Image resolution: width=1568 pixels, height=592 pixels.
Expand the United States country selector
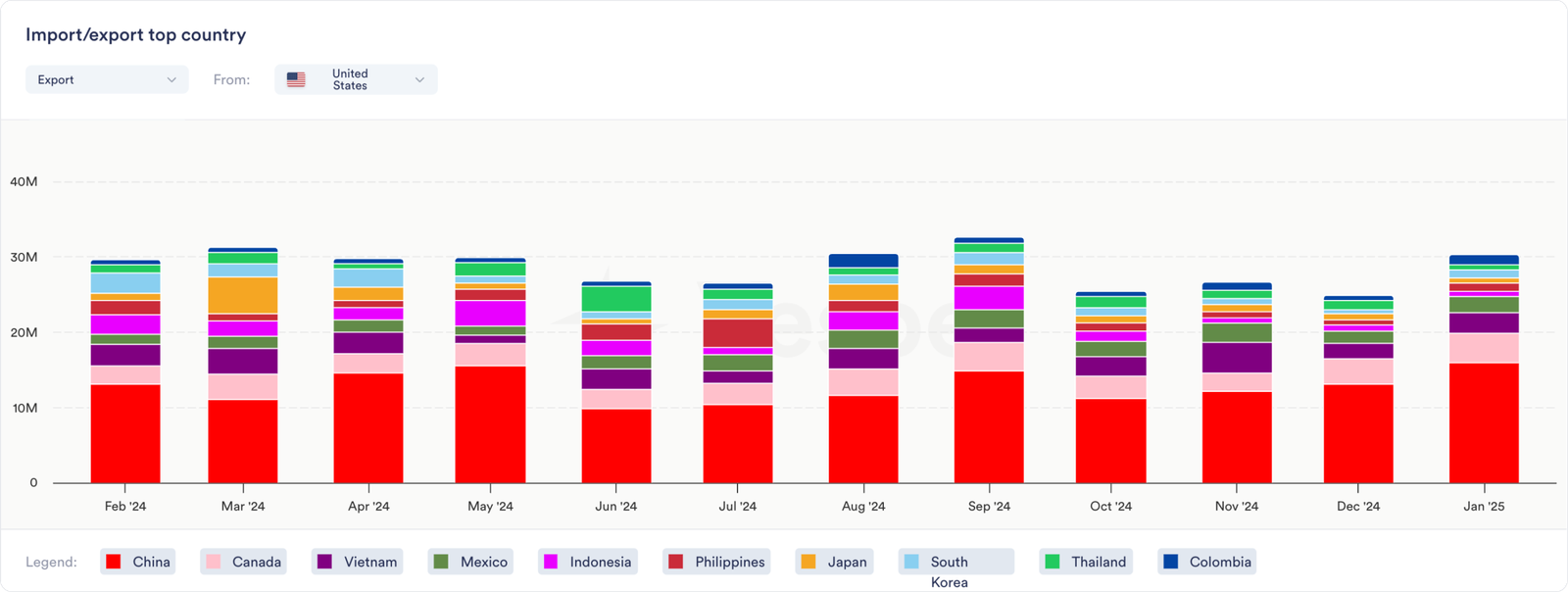pyautogui.click(x=356, y=79)
